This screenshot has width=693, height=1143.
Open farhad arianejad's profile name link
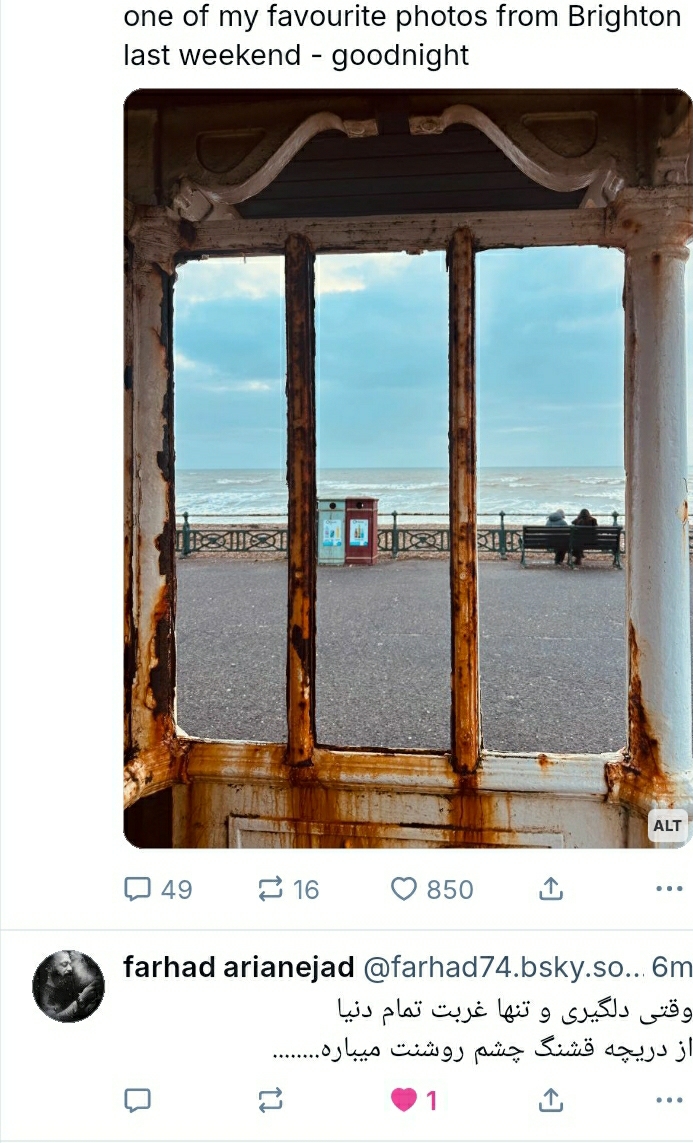[x=238, y=967]
